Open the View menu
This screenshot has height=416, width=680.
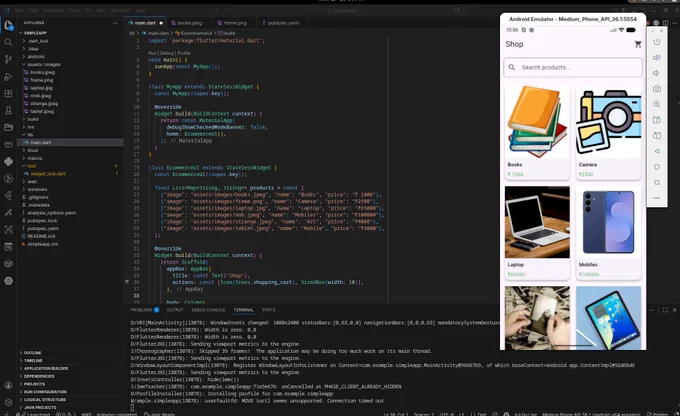tap(74, 10)
